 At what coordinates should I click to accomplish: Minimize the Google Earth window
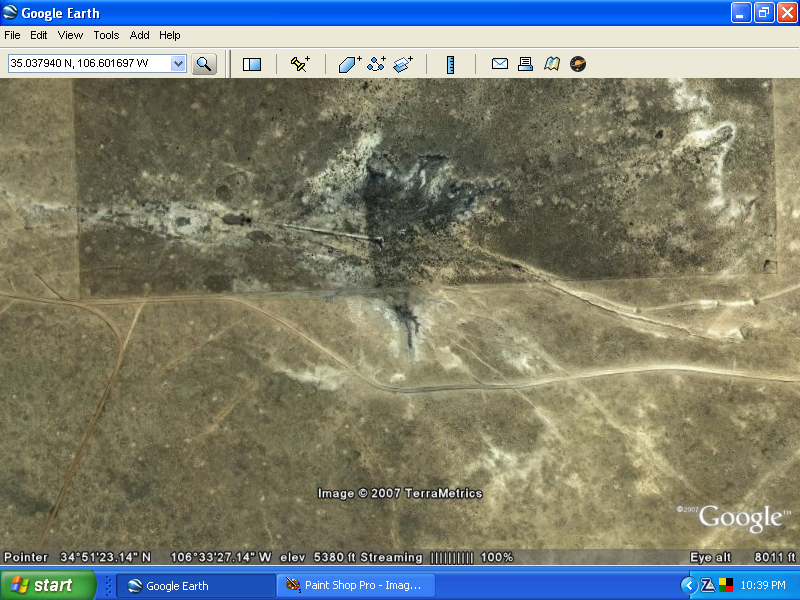(x=741, y=13)
